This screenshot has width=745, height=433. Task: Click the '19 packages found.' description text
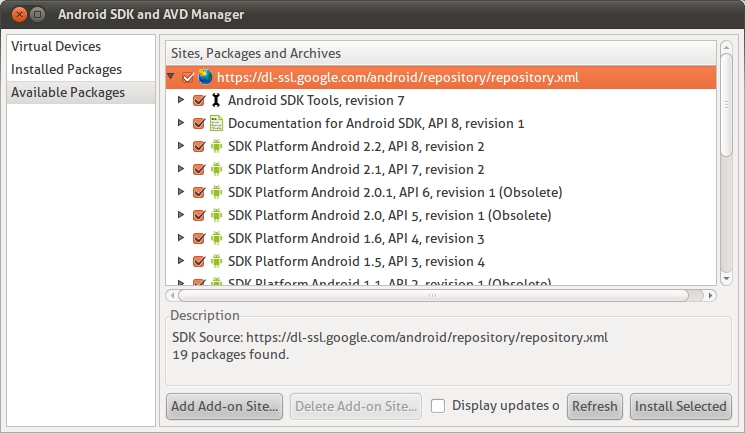230,355
